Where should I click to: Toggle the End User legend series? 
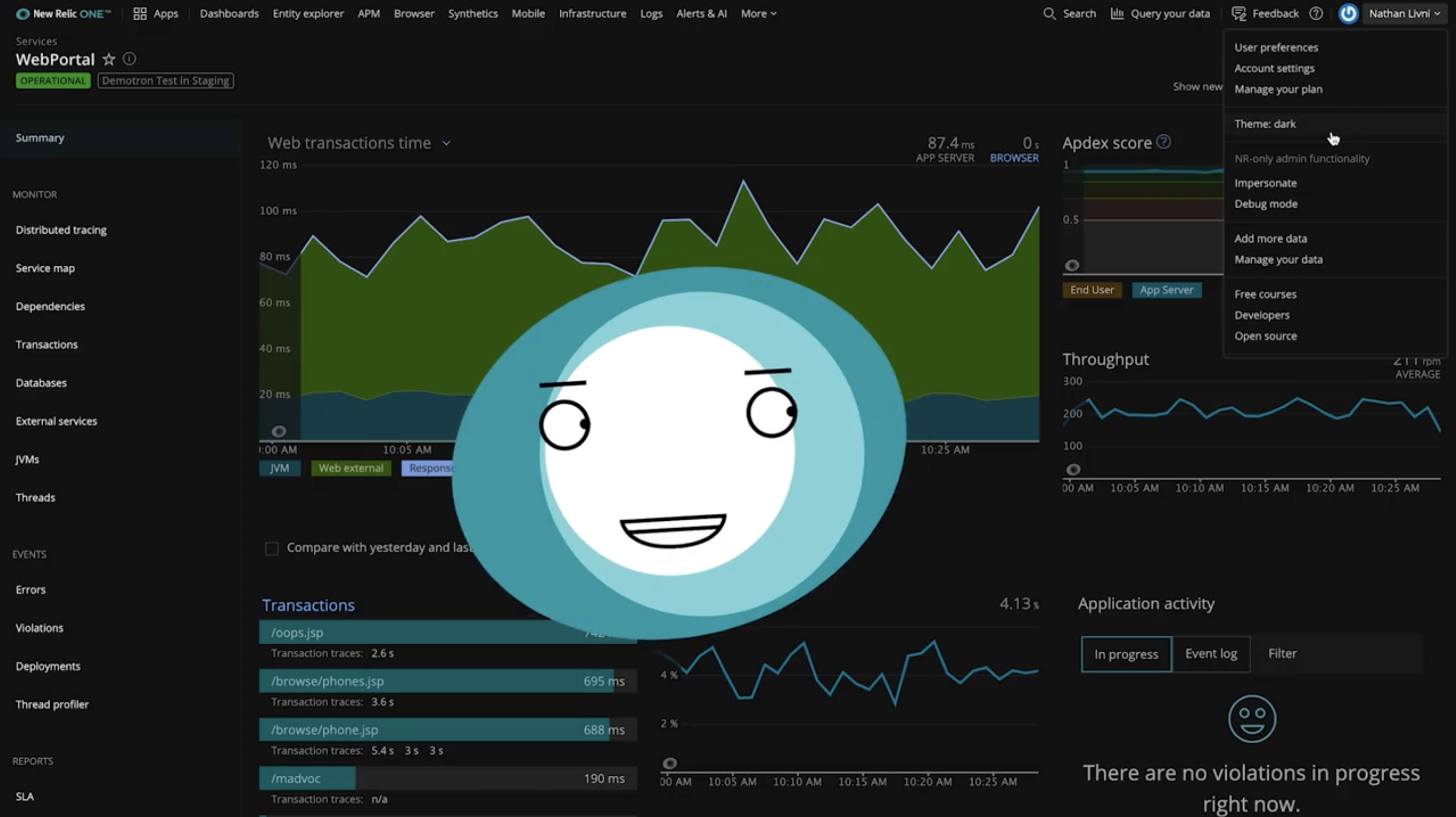click(1092, 290)
